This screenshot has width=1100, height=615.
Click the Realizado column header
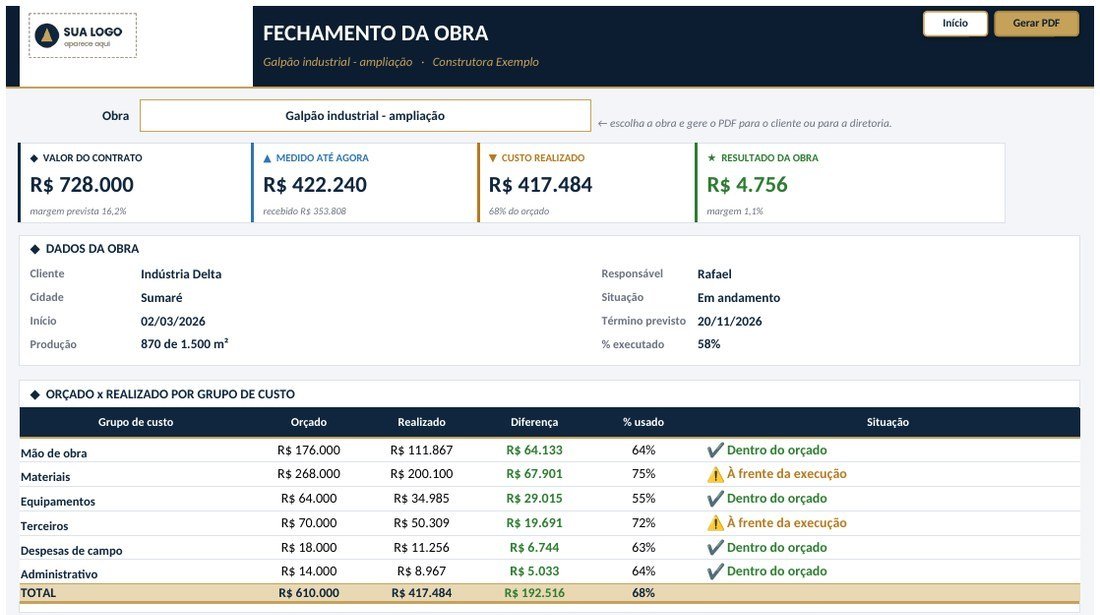[422, 422]
